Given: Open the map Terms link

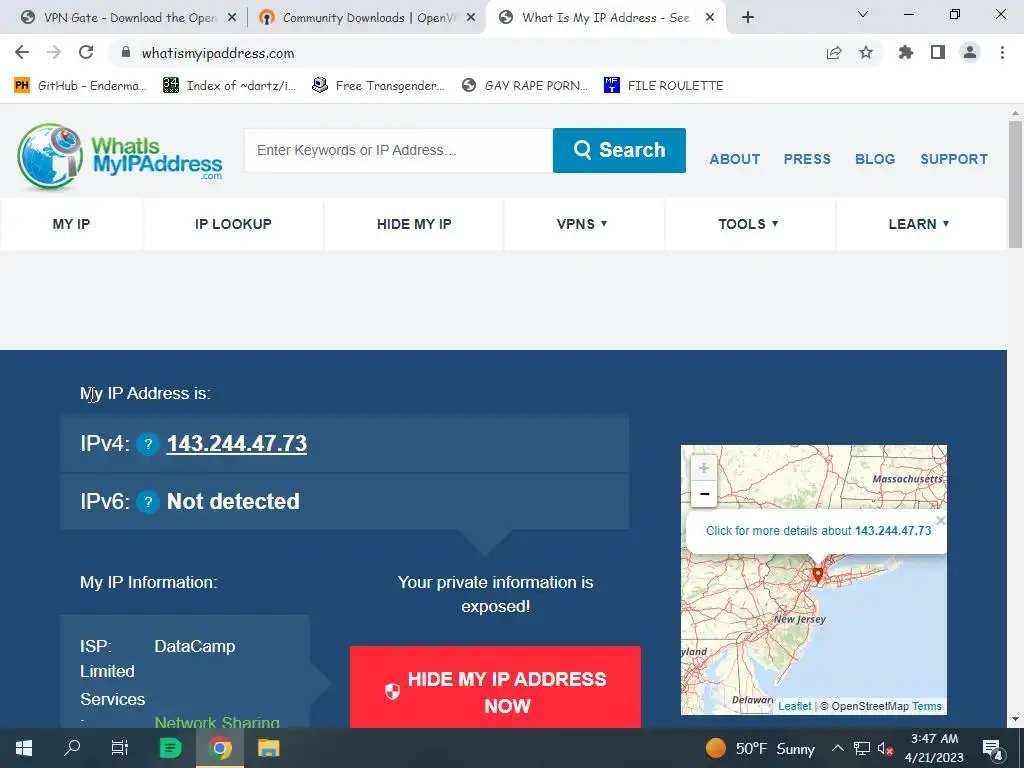Looking at the screenshot, I should [927, 706].
